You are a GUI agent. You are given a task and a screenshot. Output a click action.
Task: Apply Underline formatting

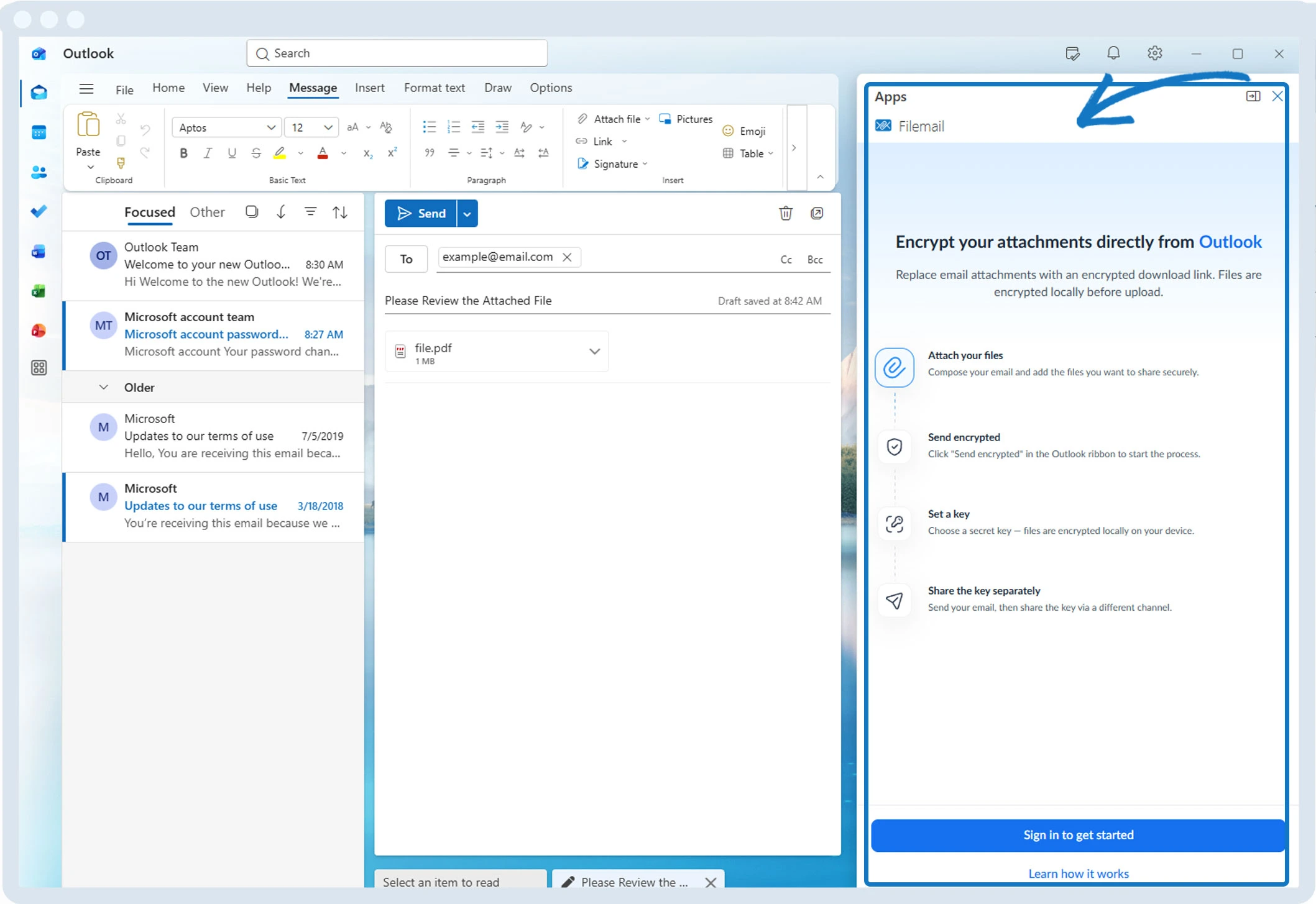point(231,153)
